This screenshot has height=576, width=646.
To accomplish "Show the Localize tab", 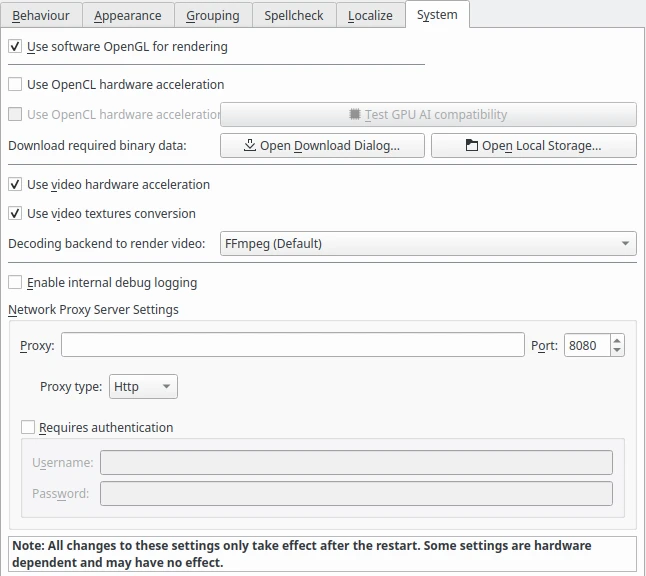I will coord(370,16).
